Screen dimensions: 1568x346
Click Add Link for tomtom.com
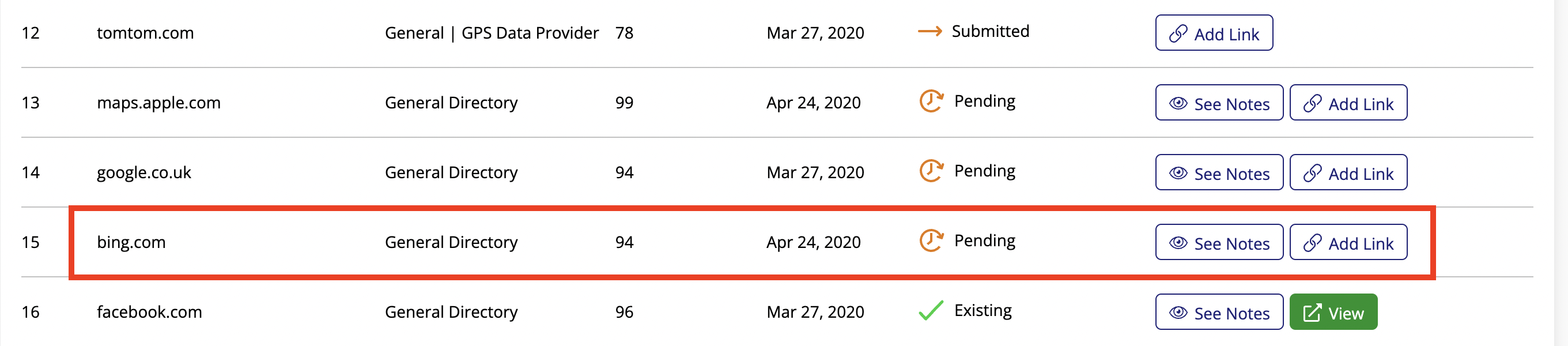1214,33
